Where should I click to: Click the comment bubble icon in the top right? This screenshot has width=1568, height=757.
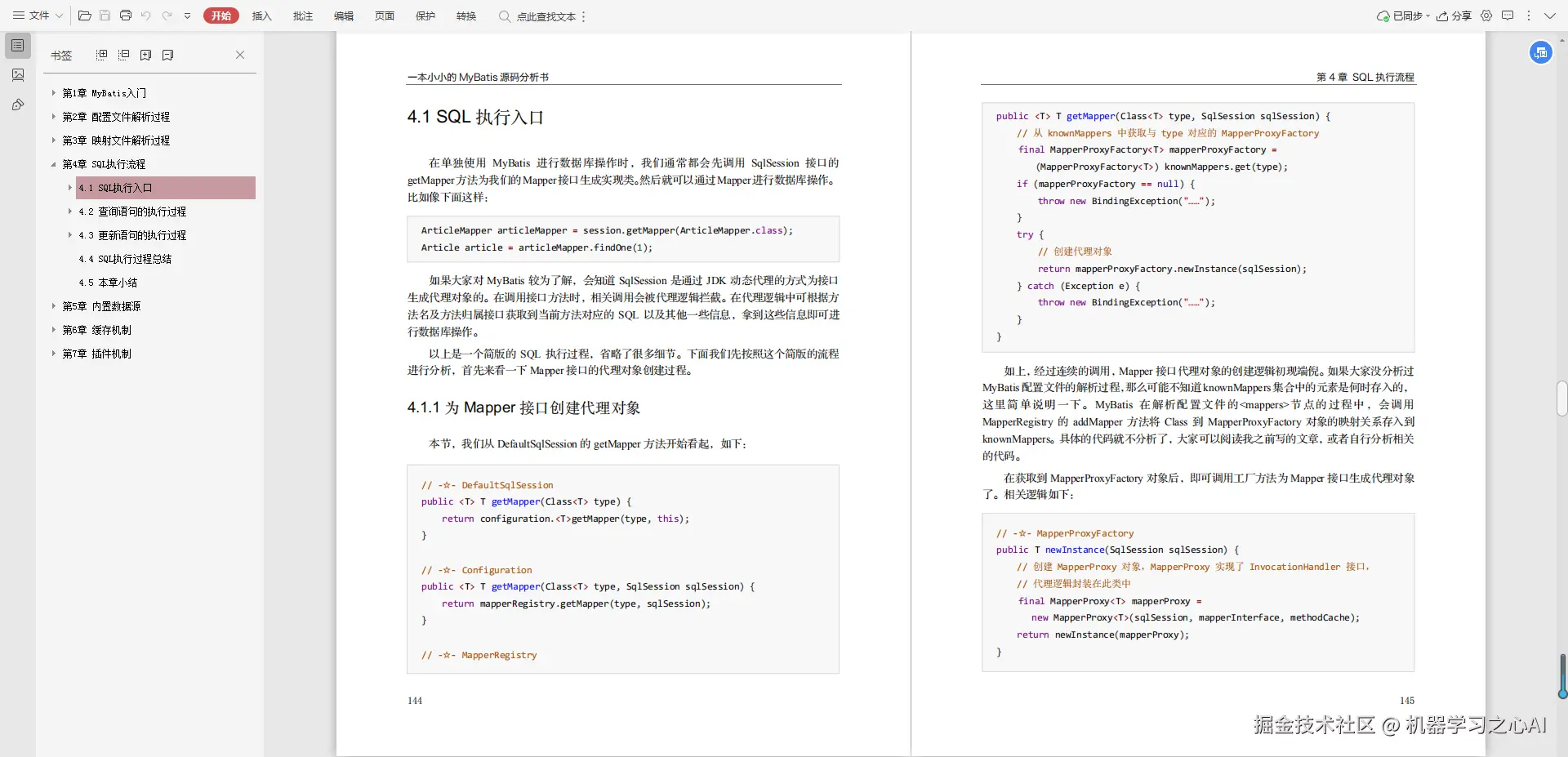pyautogui.click(x=1508, y=16)
